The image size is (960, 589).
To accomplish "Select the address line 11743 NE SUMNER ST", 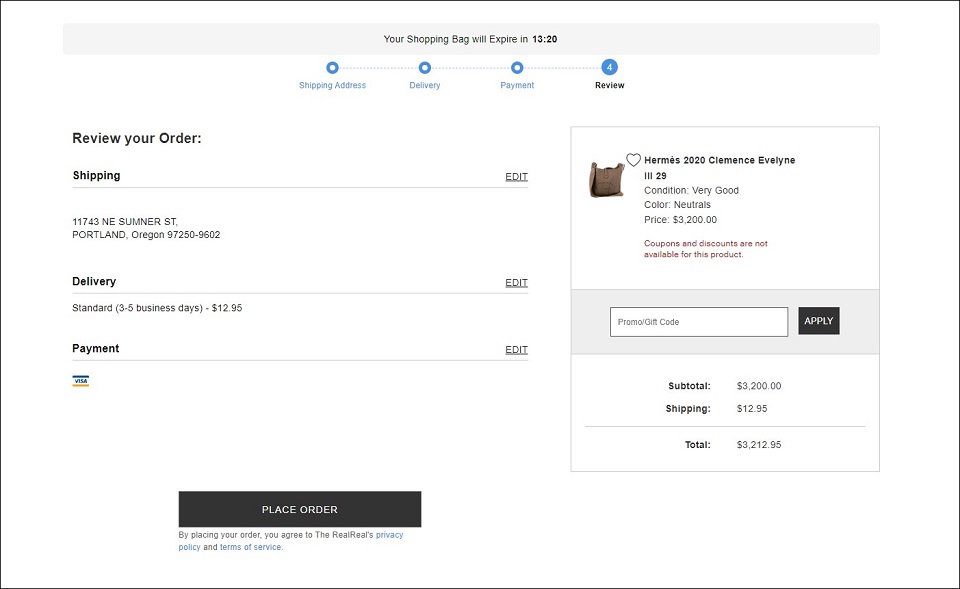I will (125, 222).
